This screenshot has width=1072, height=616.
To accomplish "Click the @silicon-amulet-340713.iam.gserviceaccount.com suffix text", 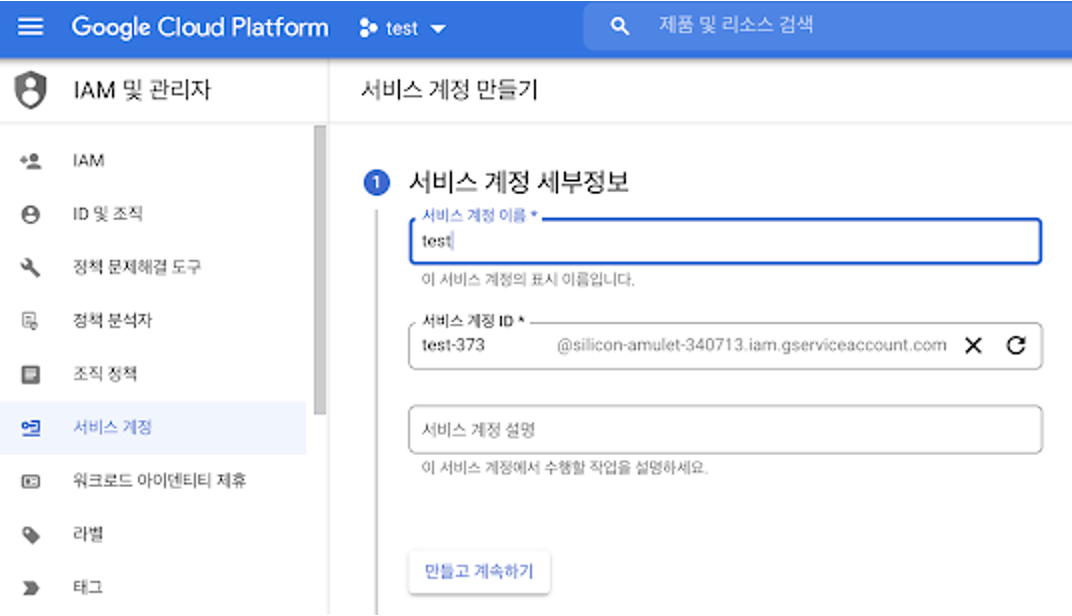I will click(x=751, y=345).
